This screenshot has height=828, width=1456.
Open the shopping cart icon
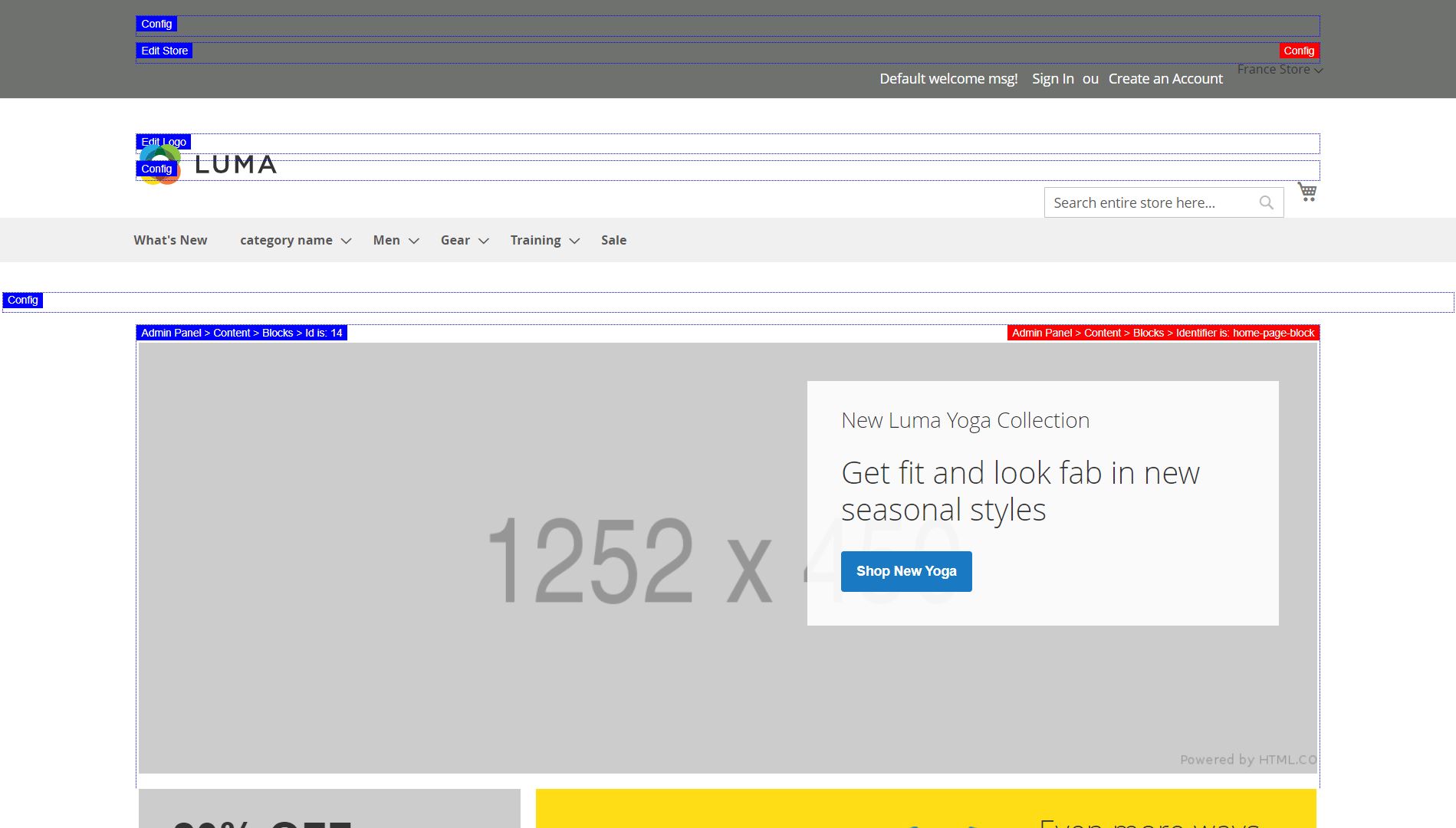pyautogui.click(x=1306, y=192)
